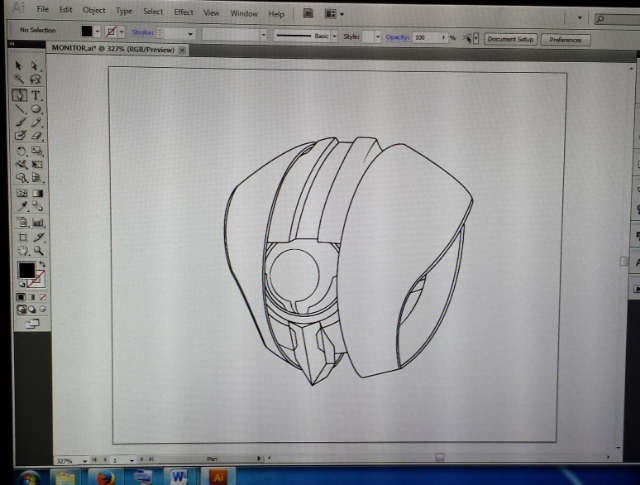This screenshot has height=485, width=640.
Task: Open the Arrange Documents dropdown
Action: [x=334, y=14]
